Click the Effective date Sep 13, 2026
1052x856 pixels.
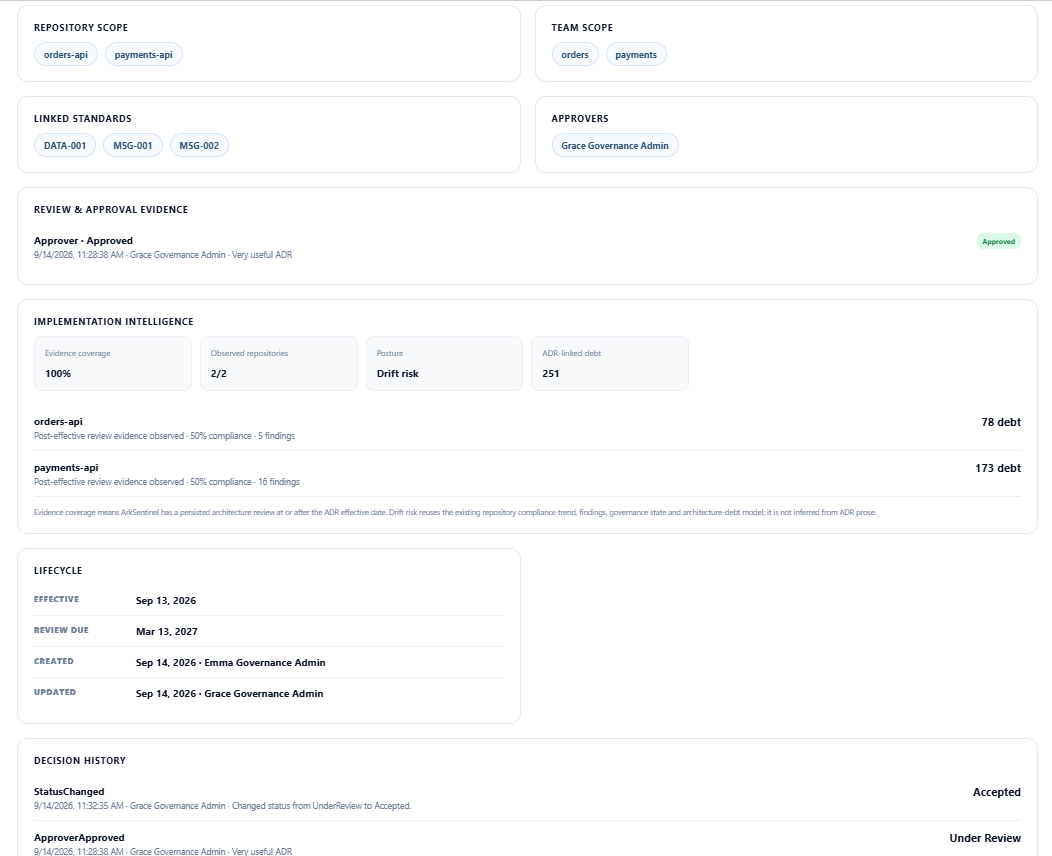coord(166,600)
